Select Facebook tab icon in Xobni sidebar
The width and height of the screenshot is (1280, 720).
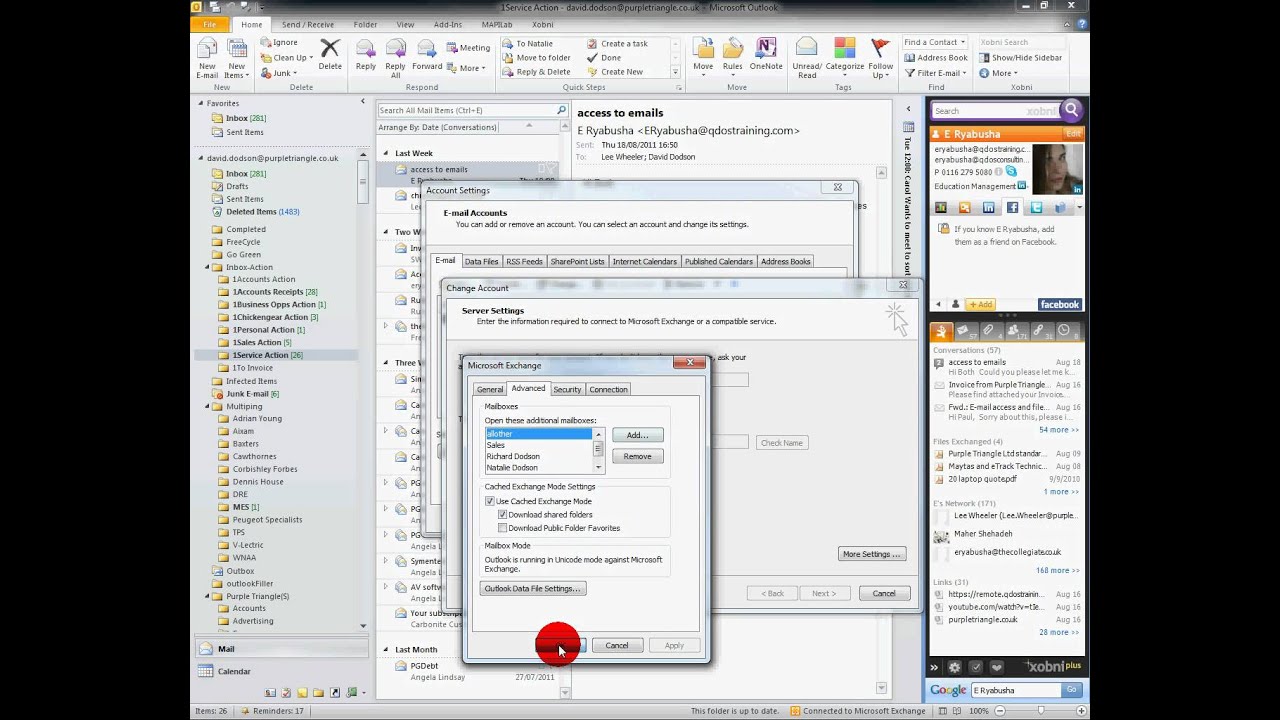click(x=1012, y=208)
